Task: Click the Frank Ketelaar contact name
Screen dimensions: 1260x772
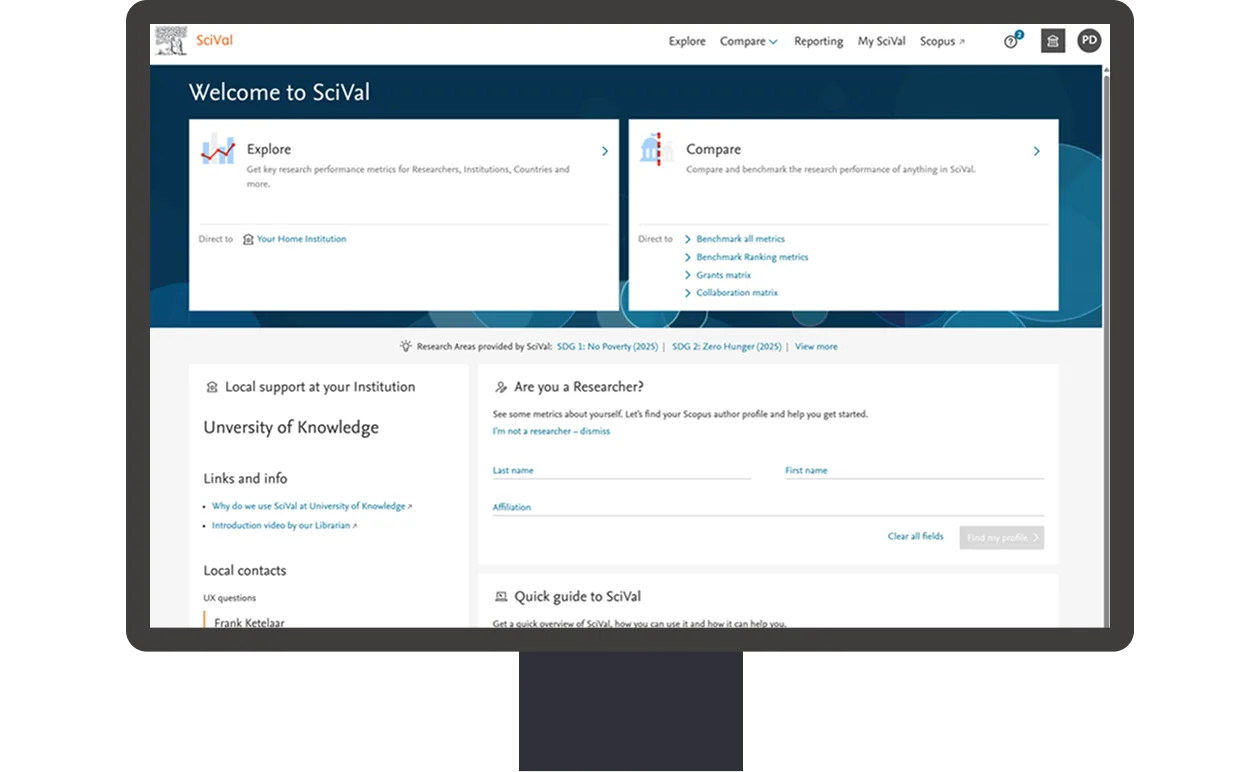Action: (x=249, y=622)
